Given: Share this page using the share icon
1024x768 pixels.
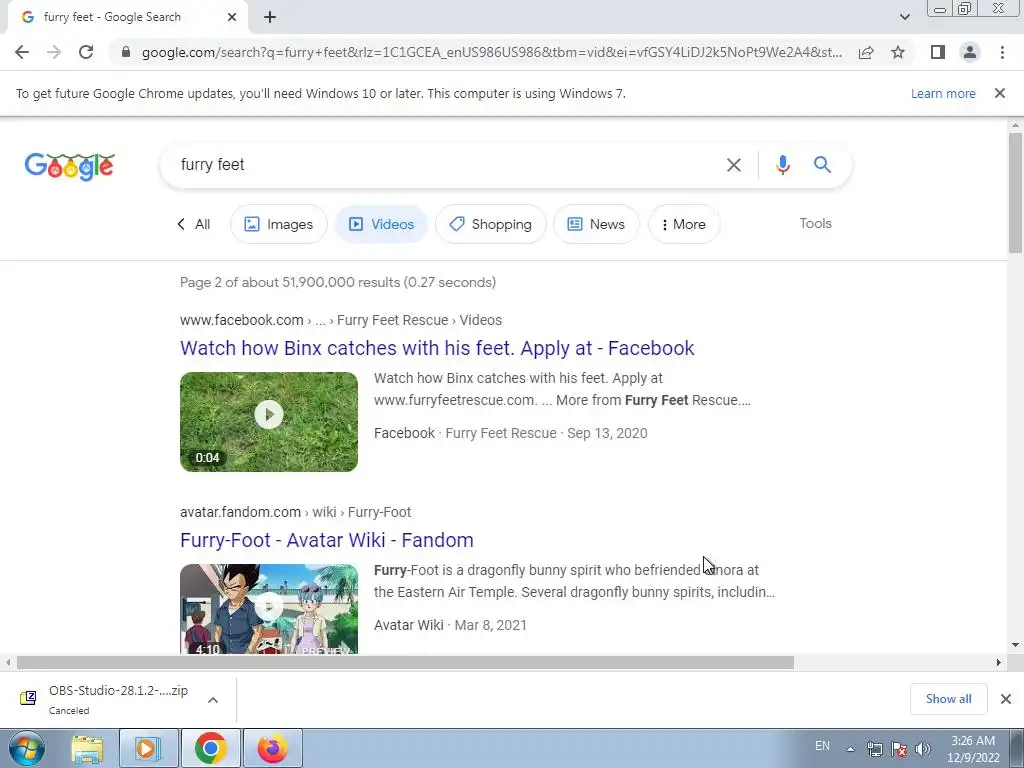Looking at the screenshot, I should [866, 52].
